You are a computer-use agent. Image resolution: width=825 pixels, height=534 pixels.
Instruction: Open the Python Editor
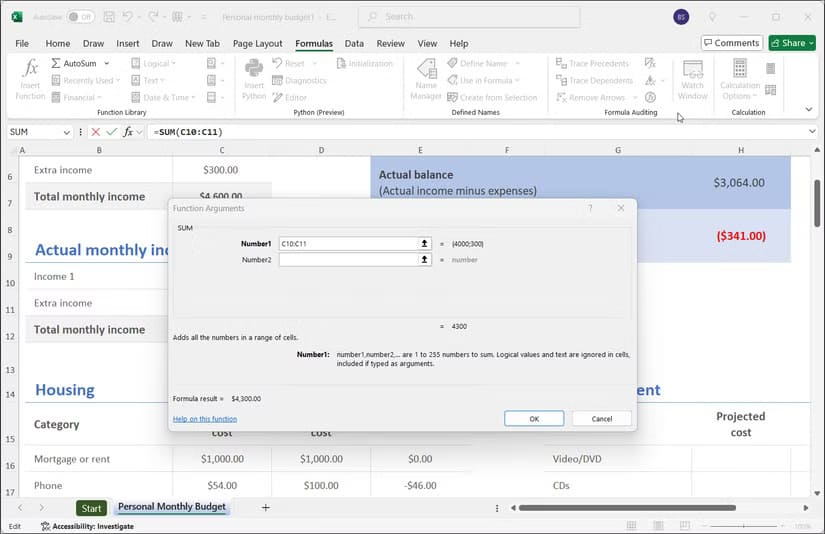tap(290, 97)
